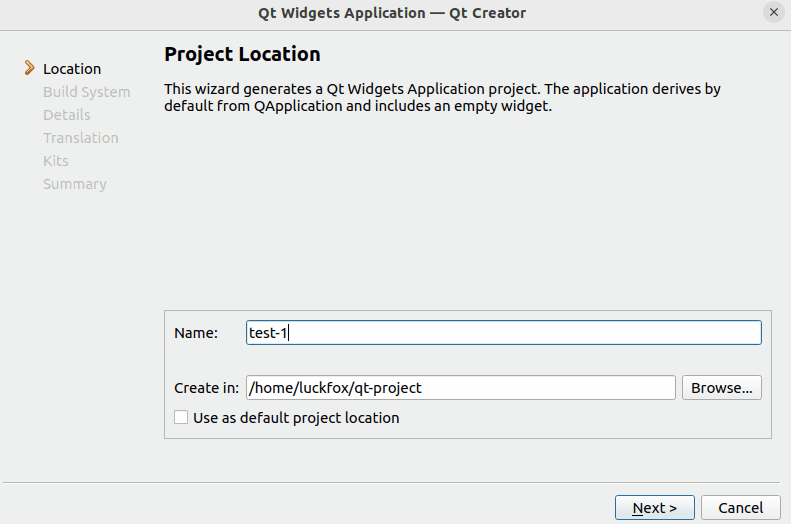Click the orange arrow beside Location

(x=29, y=69)
